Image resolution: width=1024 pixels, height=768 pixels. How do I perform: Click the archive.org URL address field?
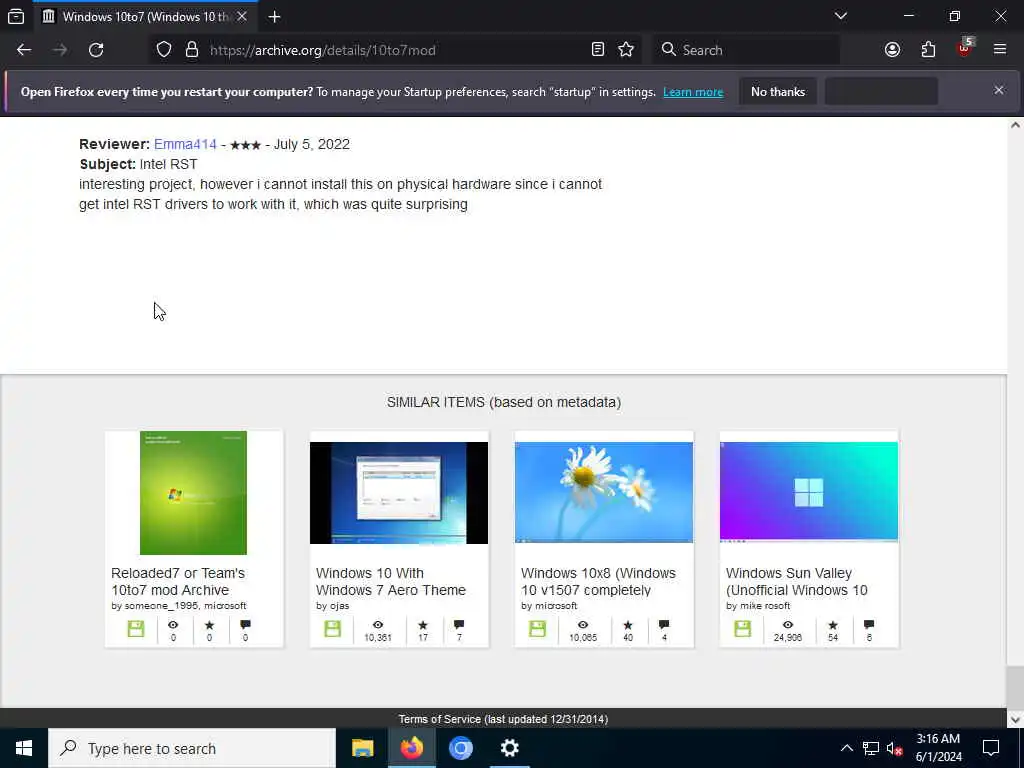[397, 50]
